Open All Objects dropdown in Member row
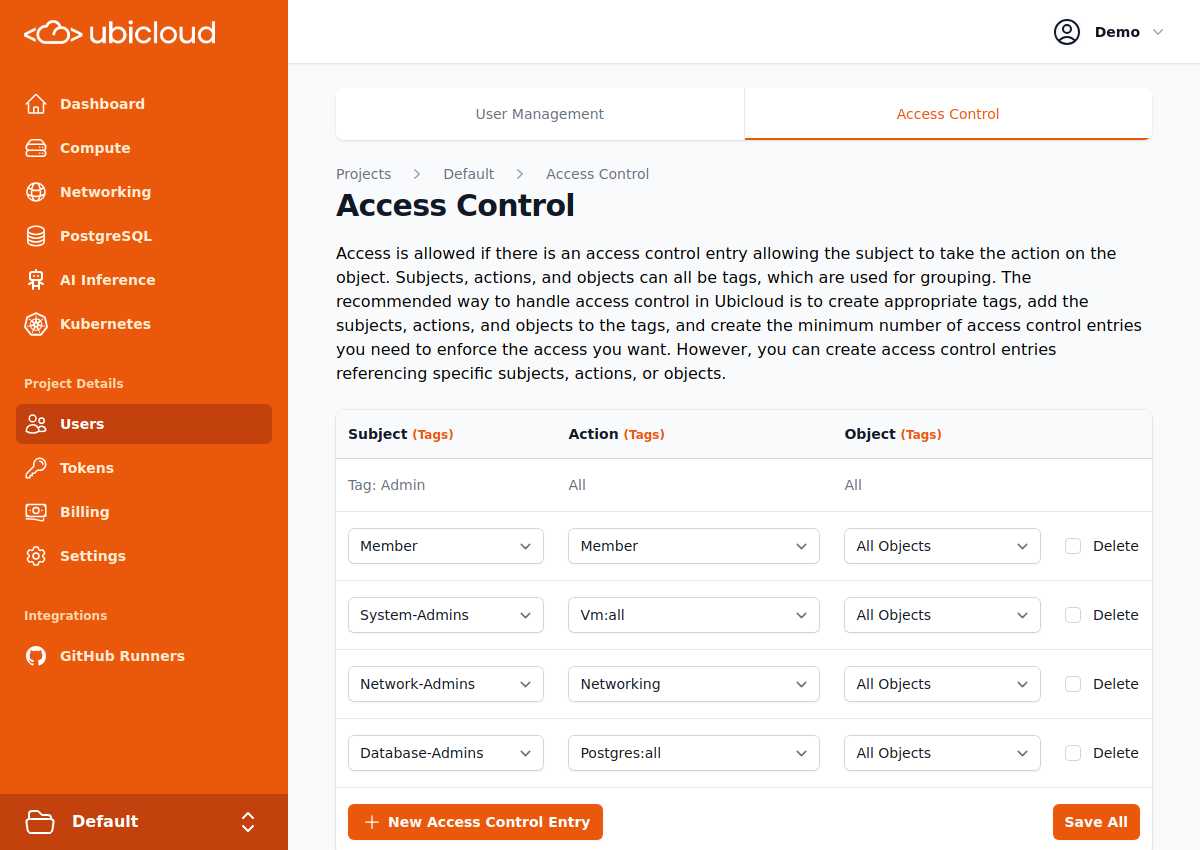The width and height of the screenshot is (1200, 850). click(942, 546)
